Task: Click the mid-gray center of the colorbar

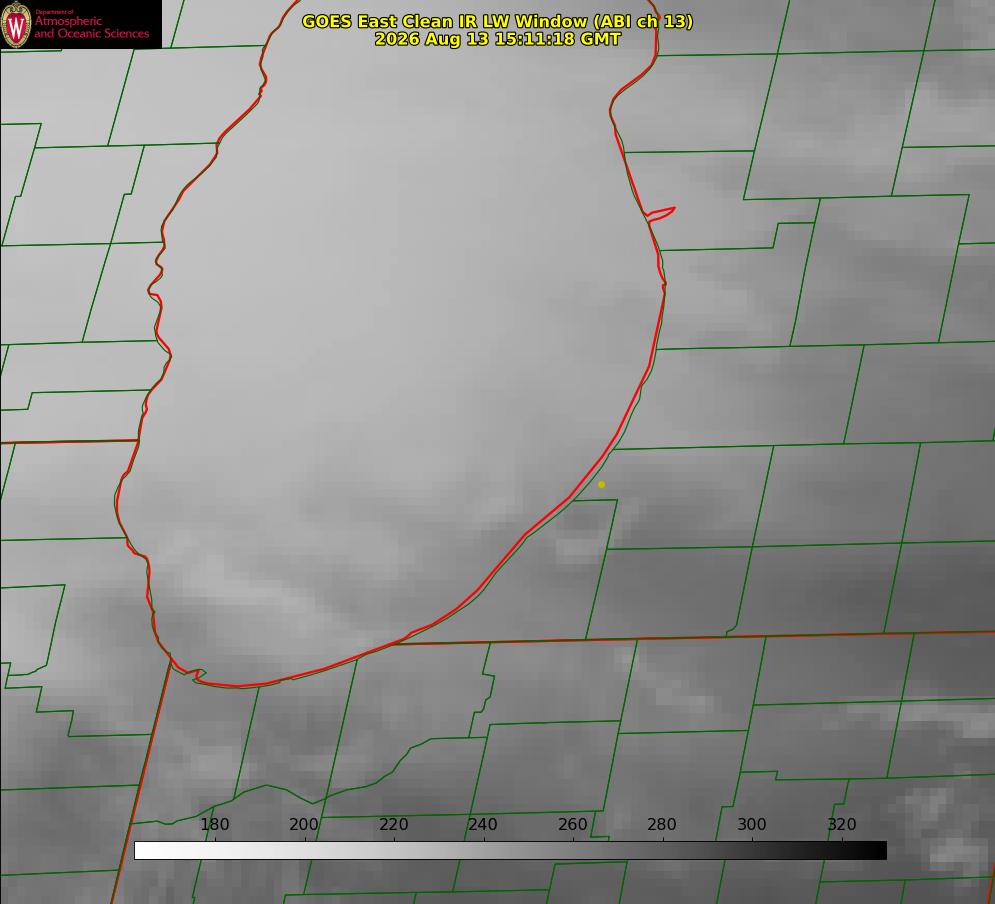Action: pos(510,851)
